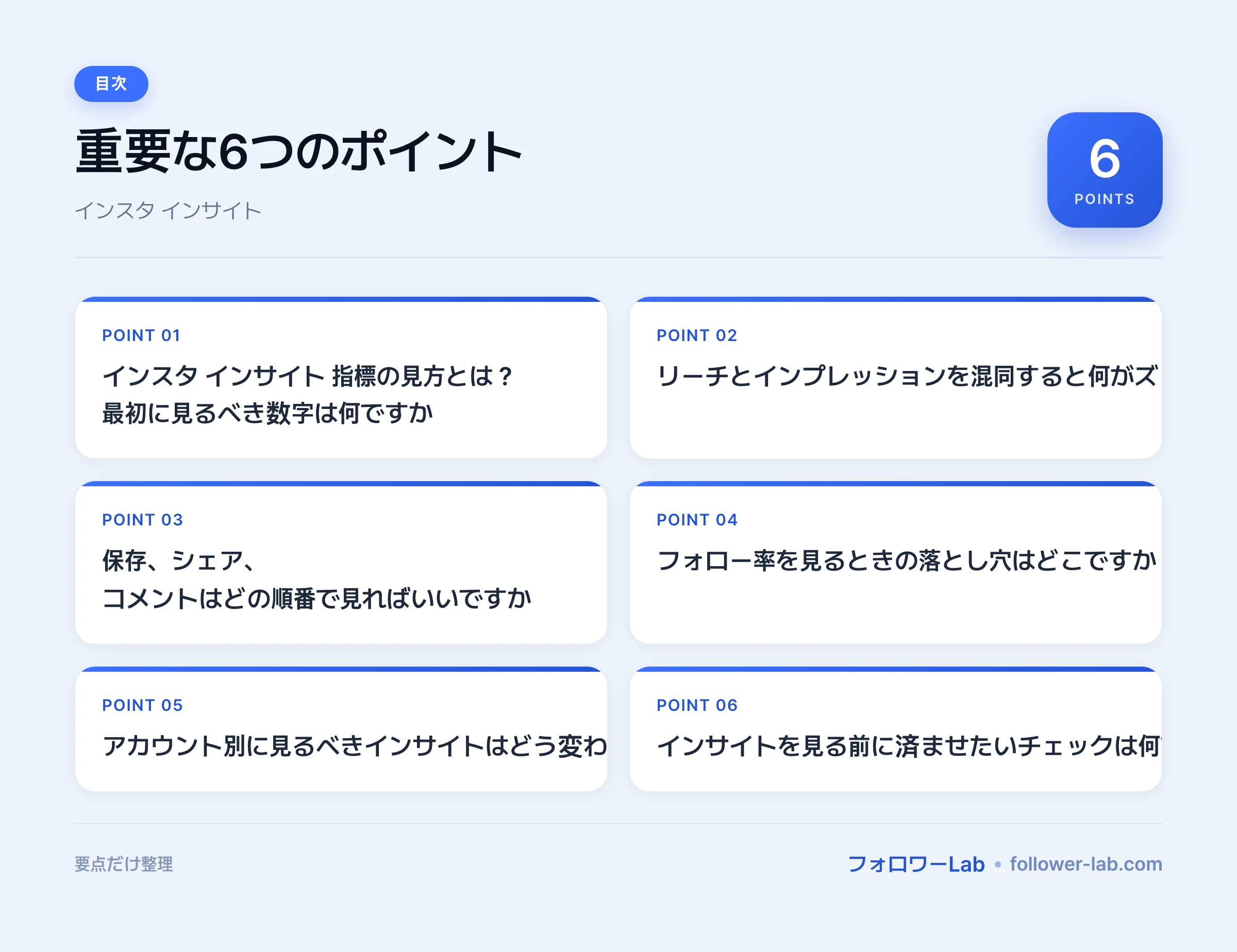
Task: Open the POINT 01 card
Action: (x=341, y=378)
